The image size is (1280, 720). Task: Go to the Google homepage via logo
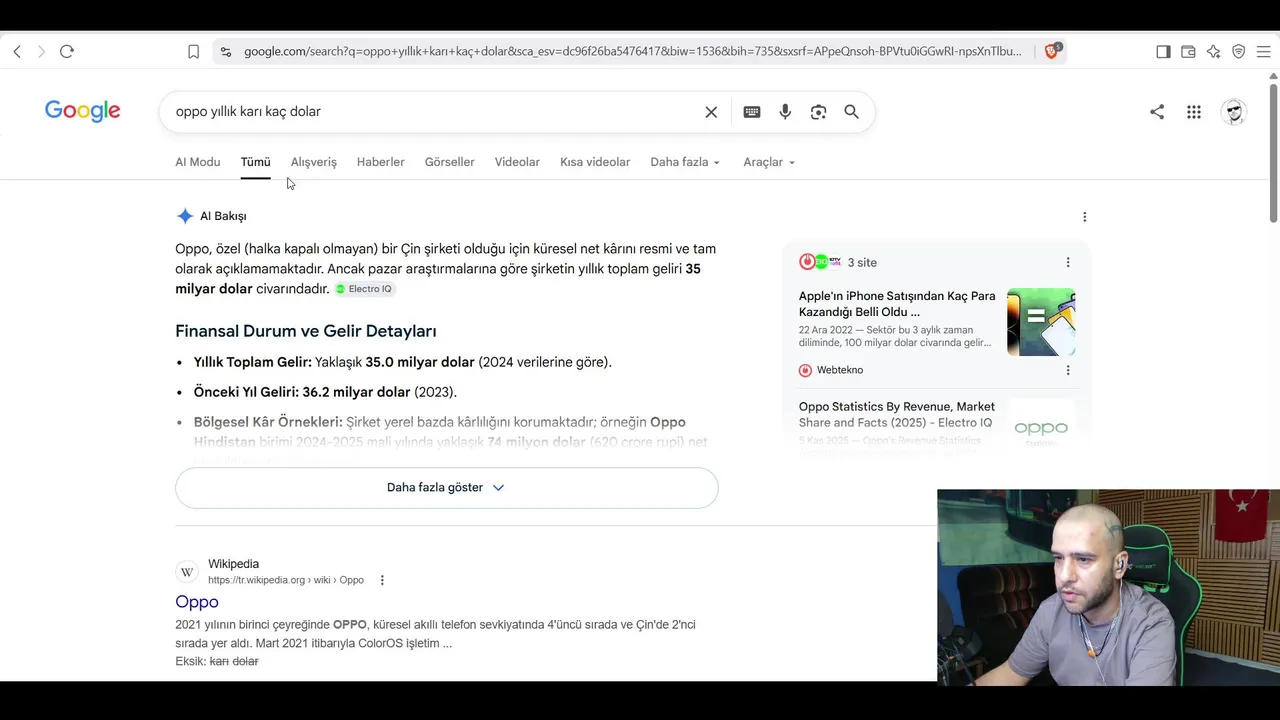[x=83, y=111]
